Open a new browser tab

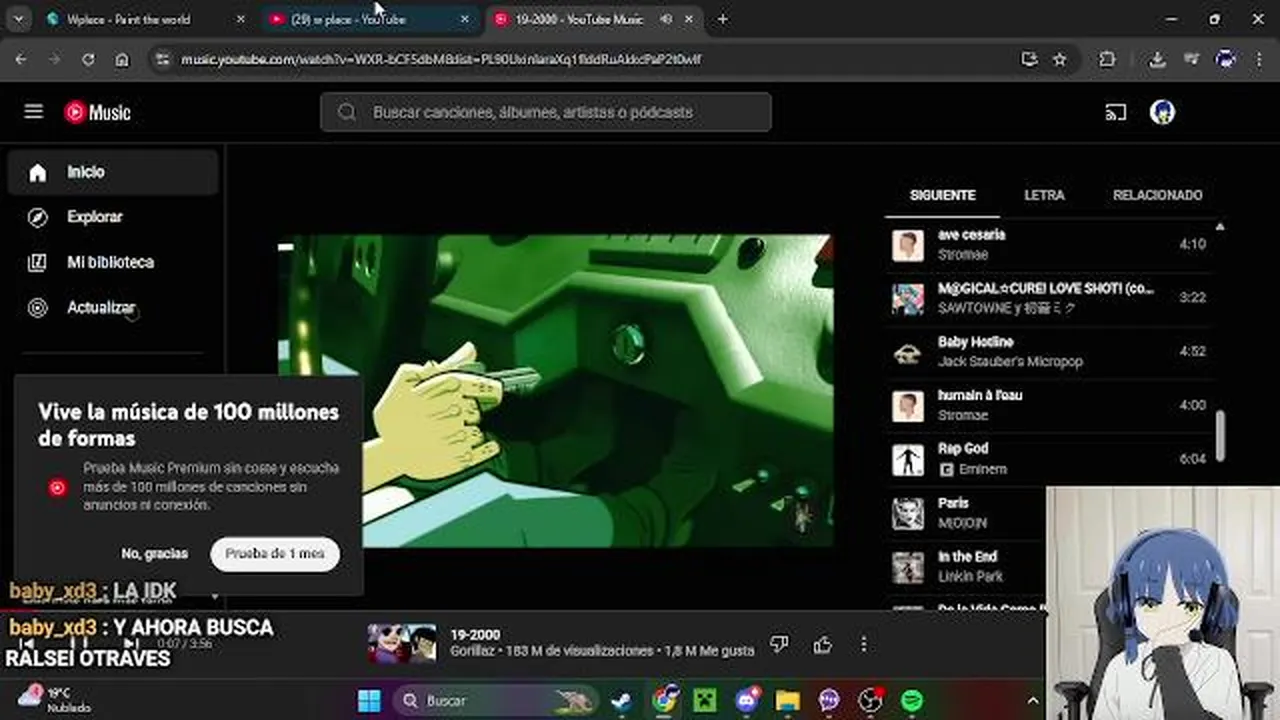pyautogui.click(x=722, y=19)
